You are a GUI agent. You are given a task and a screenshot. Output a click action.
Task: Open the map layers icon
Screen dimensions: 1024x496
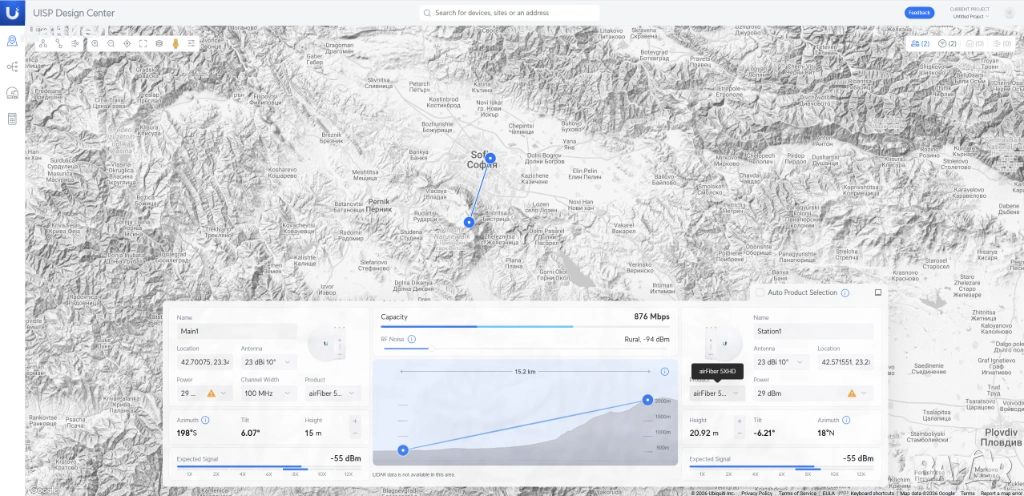pyautogui.click(x=159, y=44)
